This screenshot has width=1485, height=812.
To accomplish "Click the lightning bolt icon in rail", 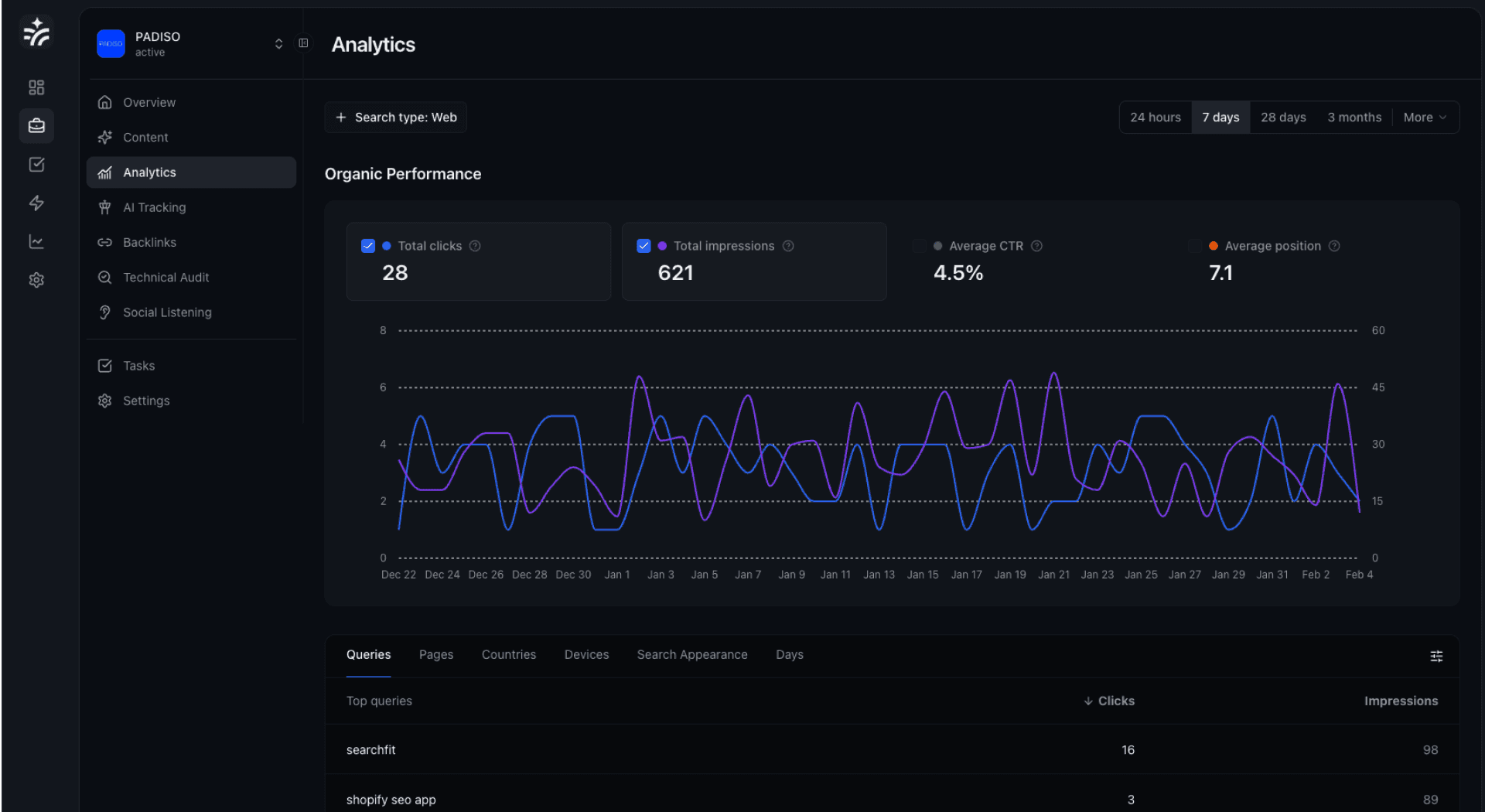I will [36, 203].
